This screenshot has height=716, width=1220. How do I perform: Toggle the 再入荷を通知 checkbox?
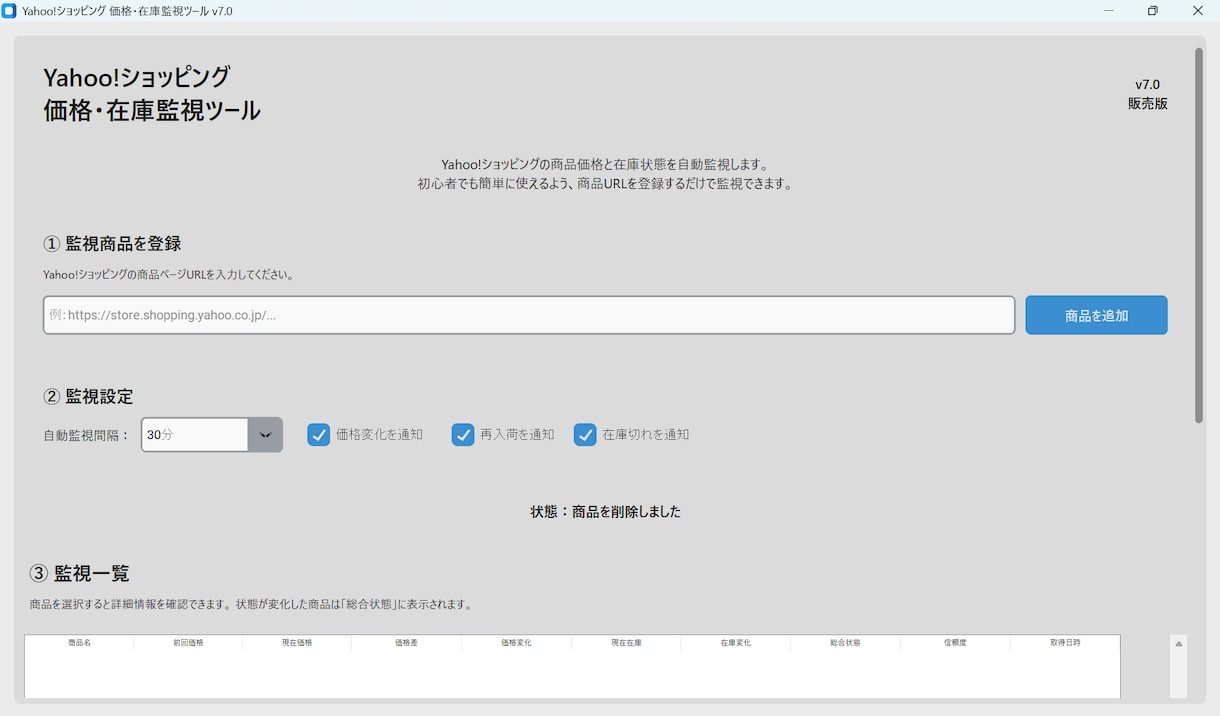click(462, 435)
